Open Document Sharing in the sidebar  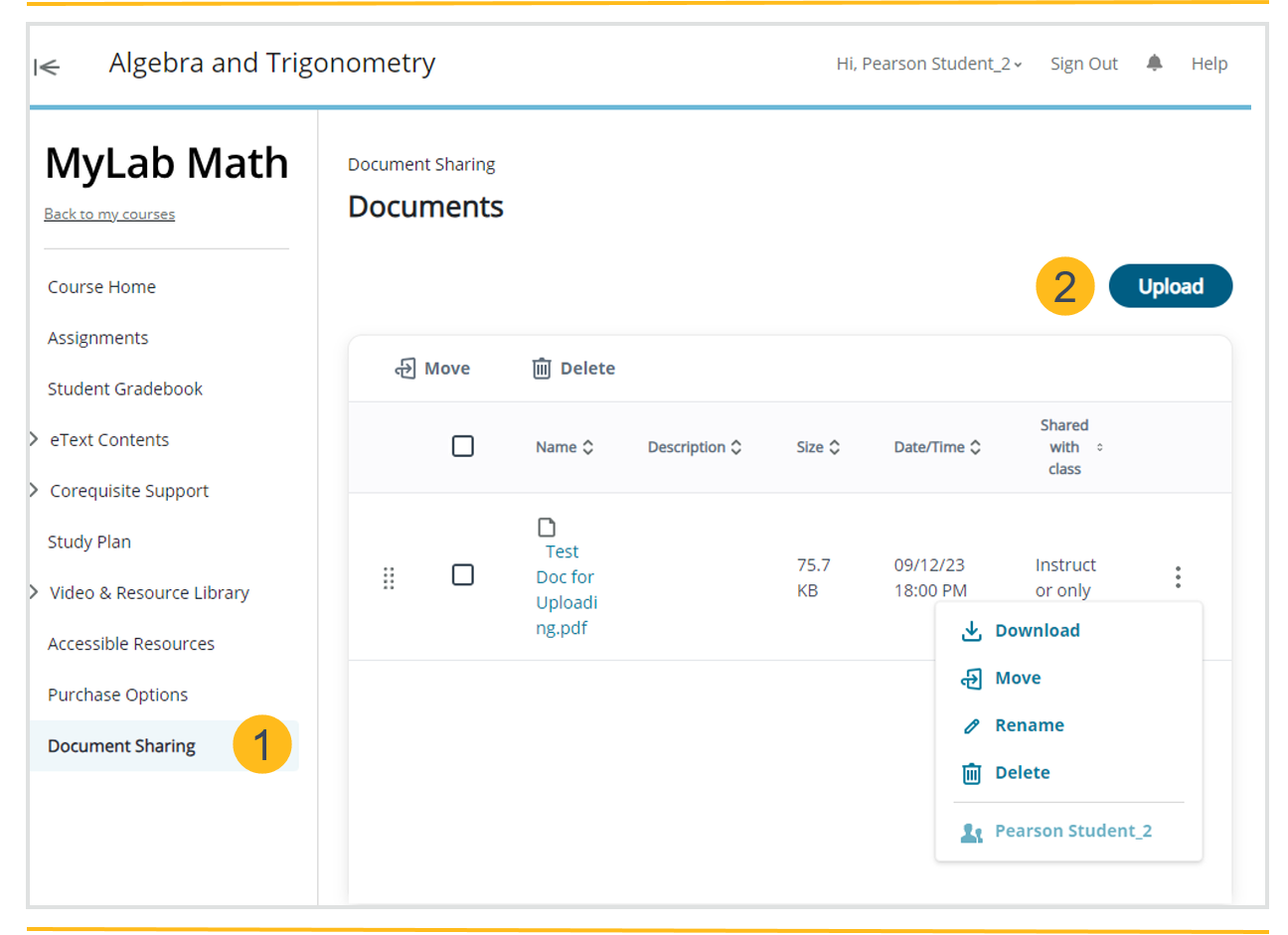121,746
